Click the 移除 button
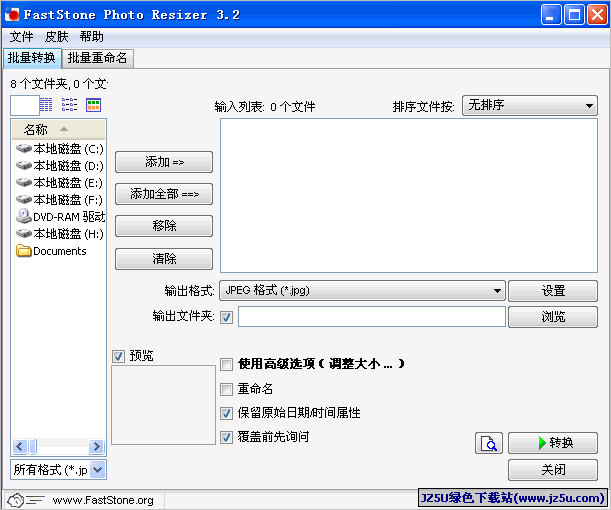611x510 pixels. (x=164, y=226)
